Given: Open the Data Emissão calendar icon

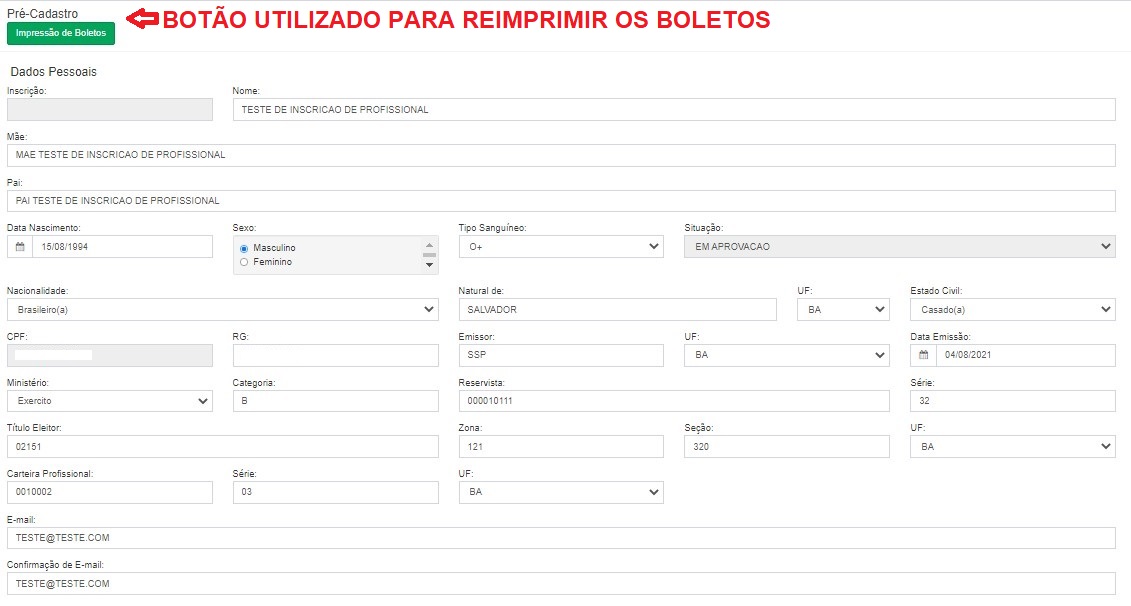Looking at the screenshot, I should [923, 355].
